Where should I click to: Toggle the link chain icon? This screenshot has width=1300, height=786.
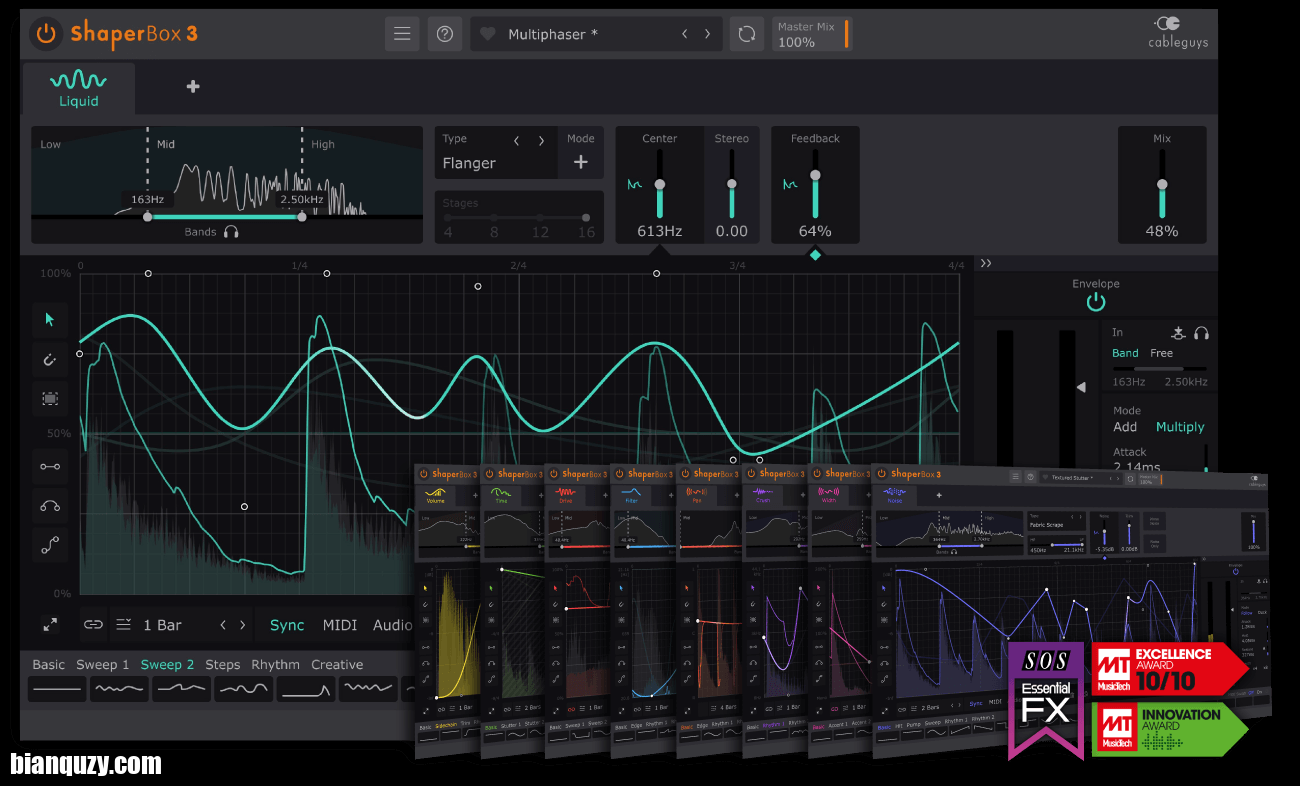[93, 625]
